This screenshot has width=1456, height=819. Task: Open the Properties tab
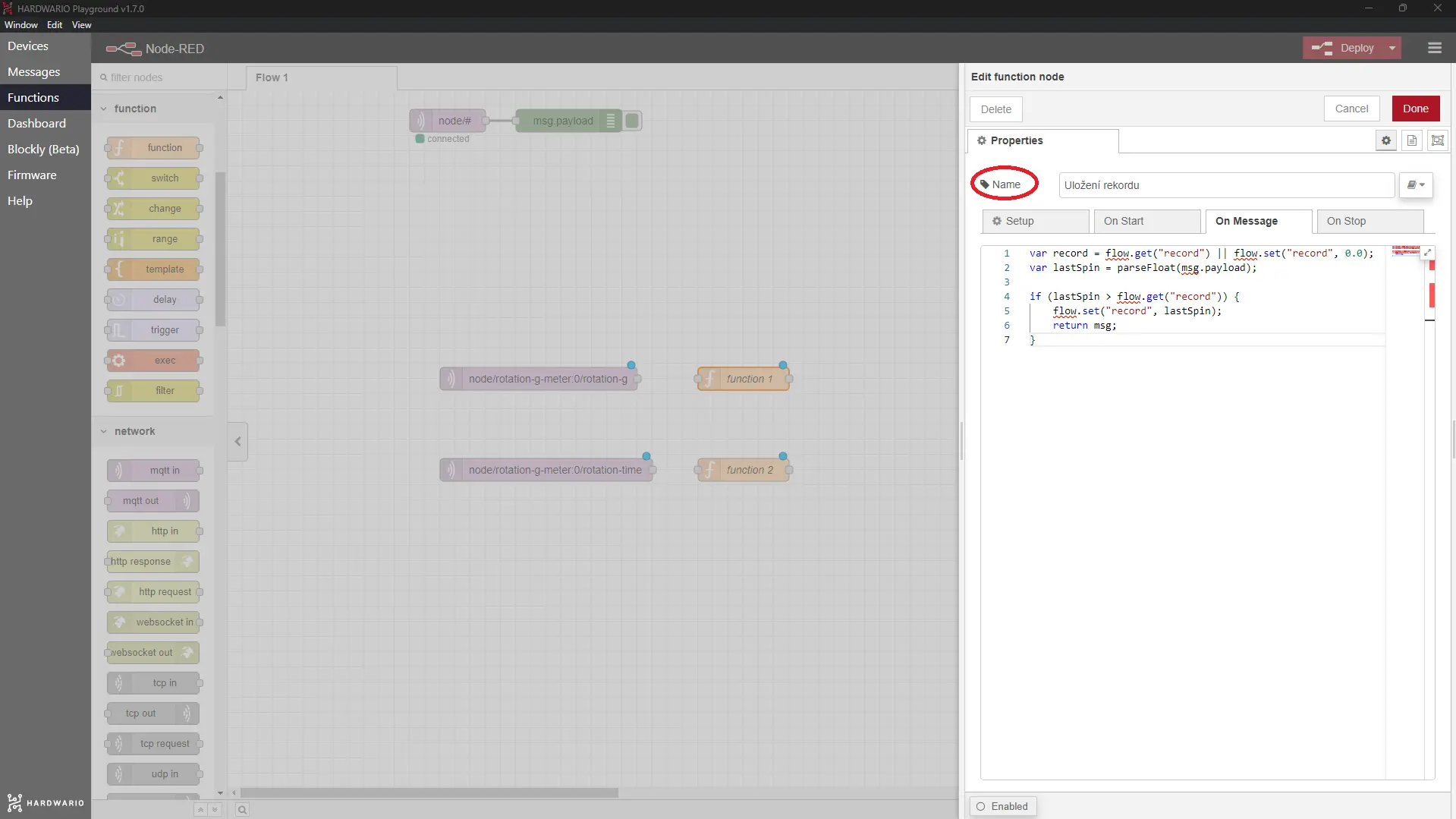tap(1042, 140)
